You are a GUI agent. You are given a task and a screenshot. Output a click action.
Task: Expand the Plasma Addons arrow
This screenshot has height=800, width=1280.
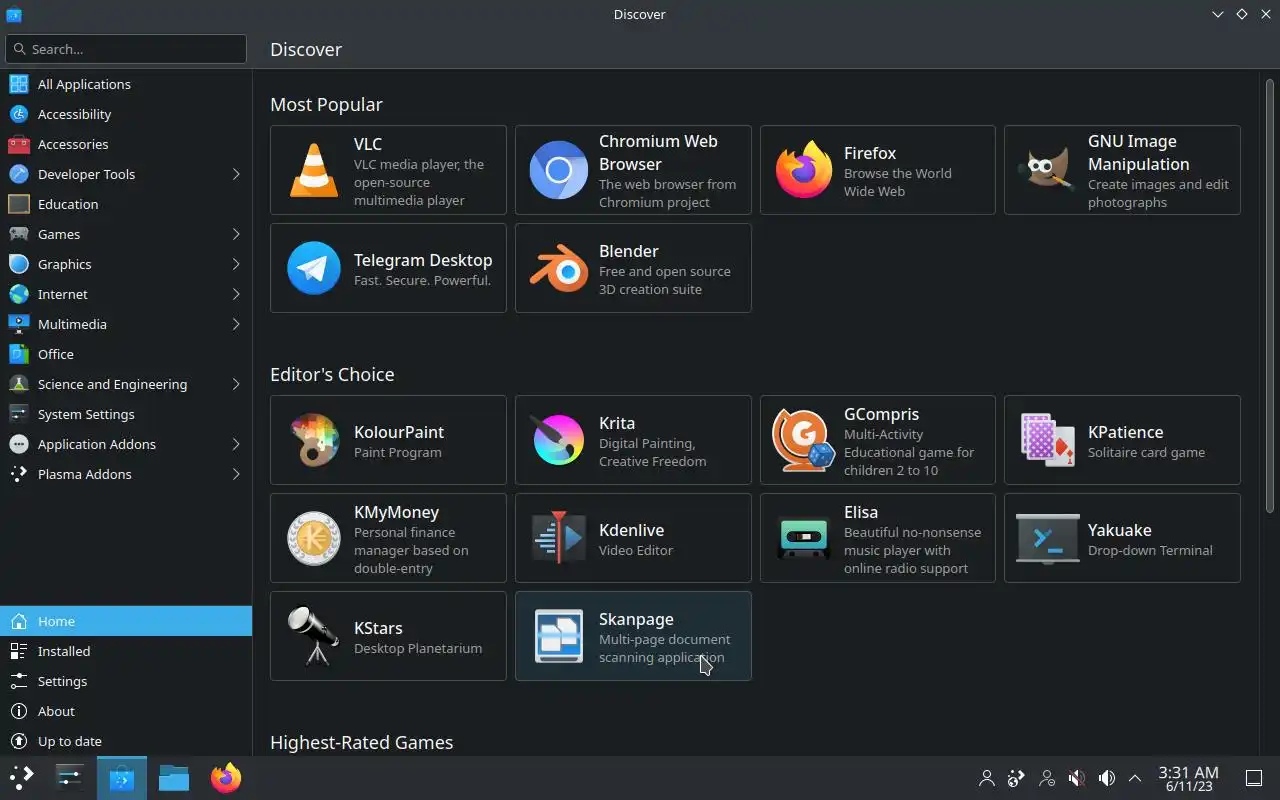click(236, 474)
